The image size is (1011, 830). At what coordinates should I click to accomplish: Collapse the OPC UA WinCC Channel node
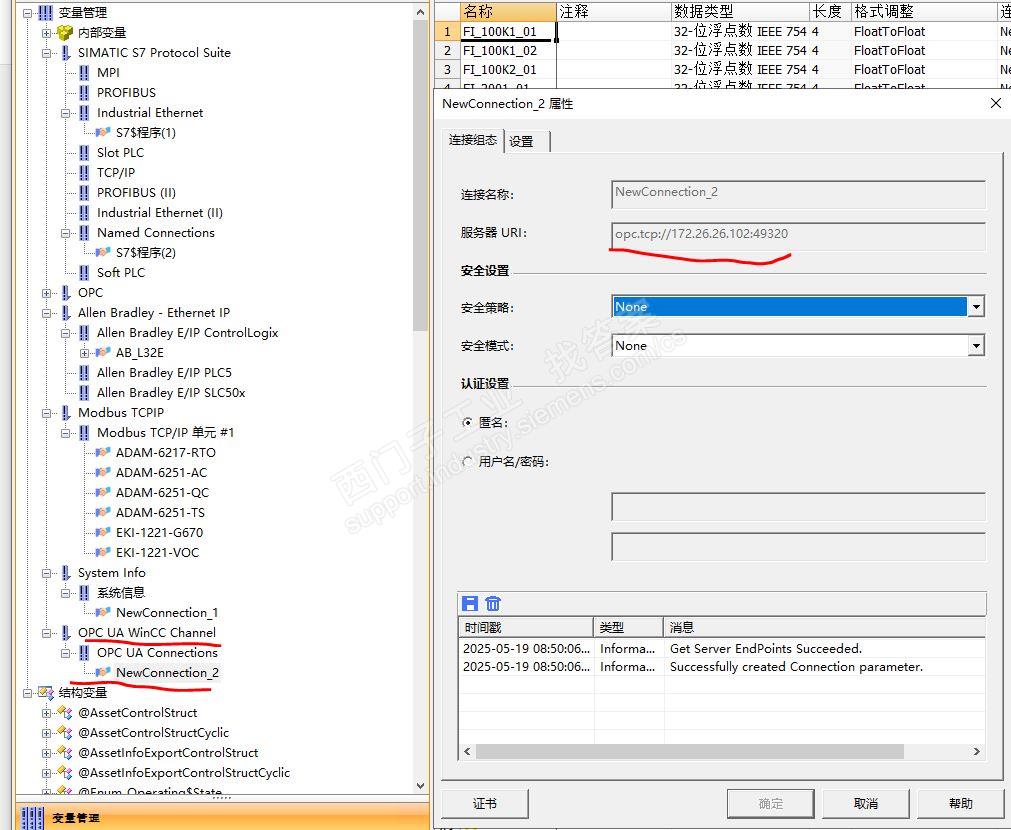click(x=46, y=633)
